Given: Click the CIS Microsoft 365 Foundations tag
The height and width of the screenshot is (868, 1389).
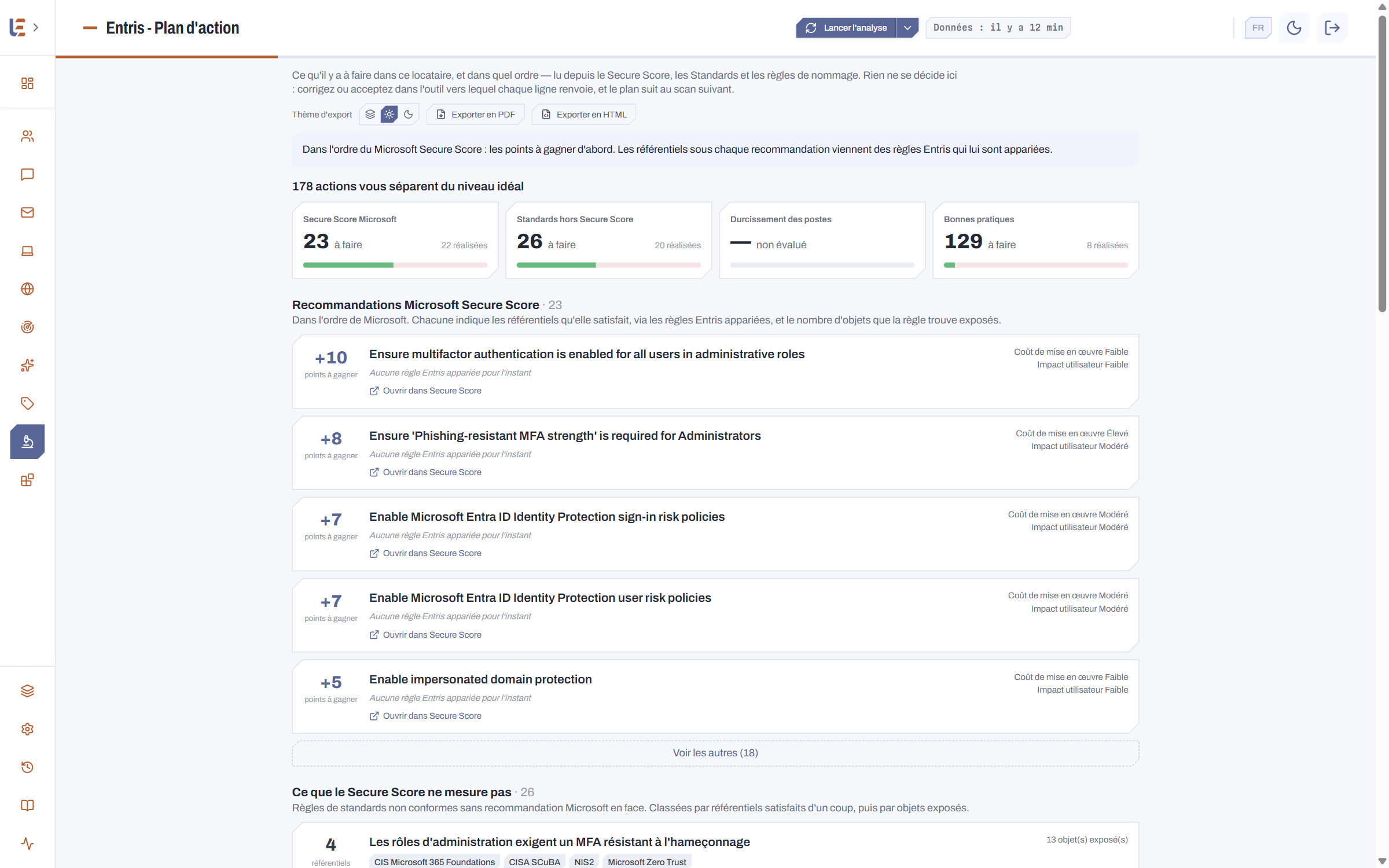Looking at the screenshot, I should tap(435, 862).
